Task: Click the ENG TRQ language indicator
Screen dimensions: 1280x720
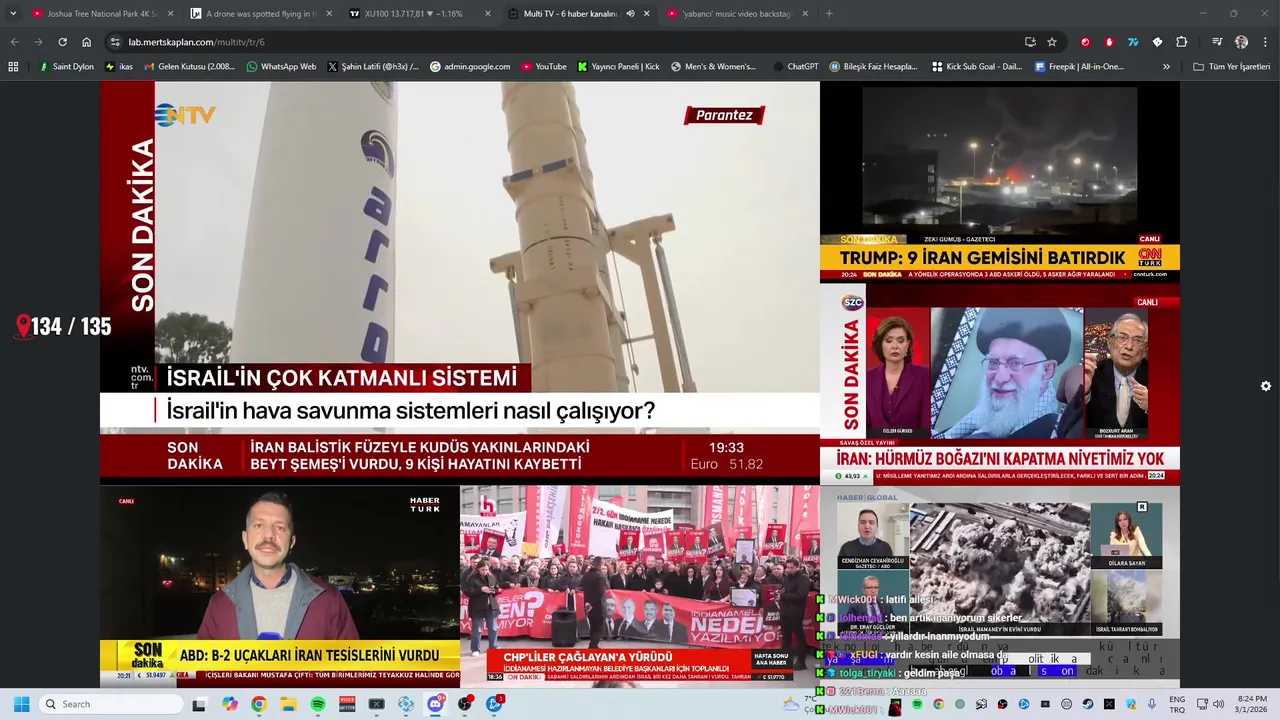Action: [x=1177, y=704]
